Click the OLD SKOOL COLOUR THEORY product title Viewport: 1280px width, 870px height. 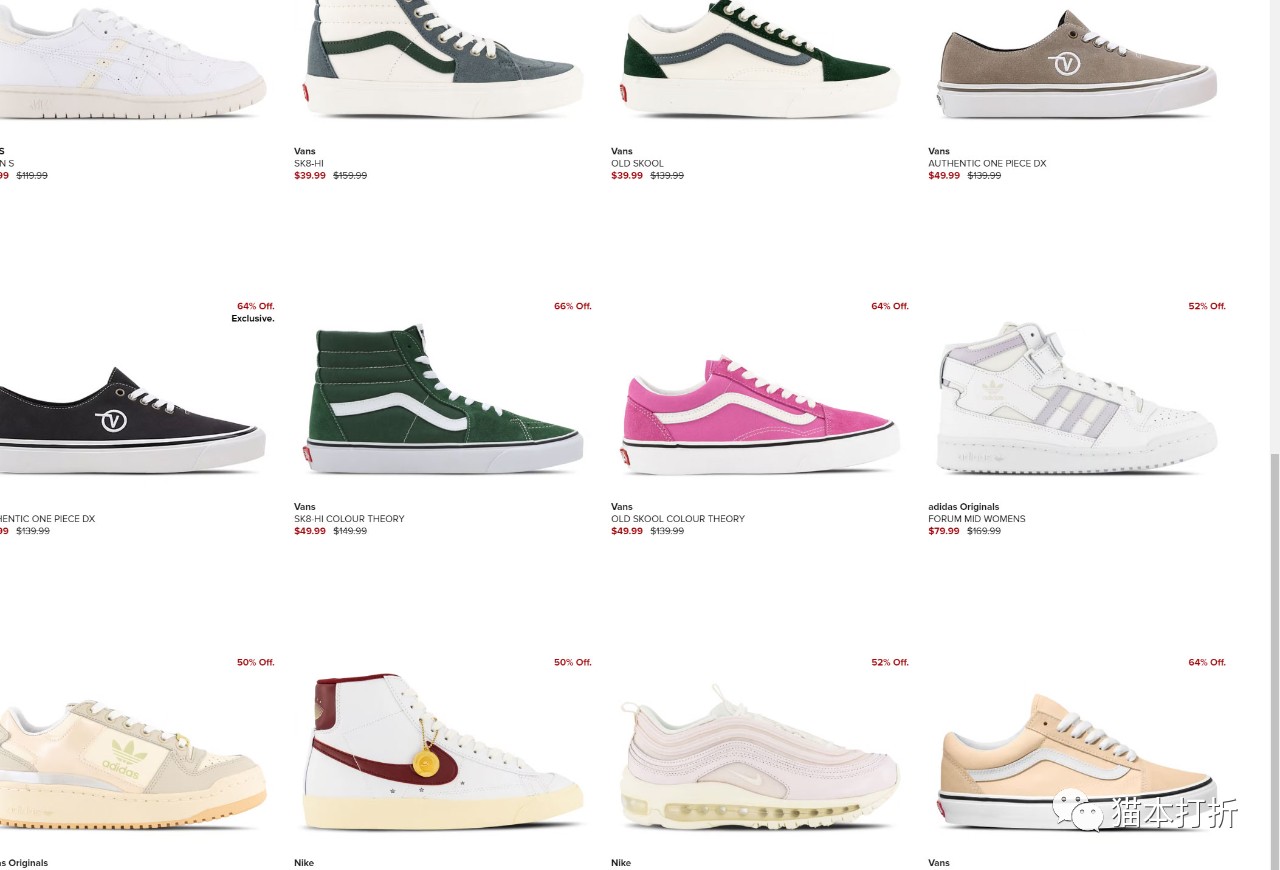click(678, 519)
